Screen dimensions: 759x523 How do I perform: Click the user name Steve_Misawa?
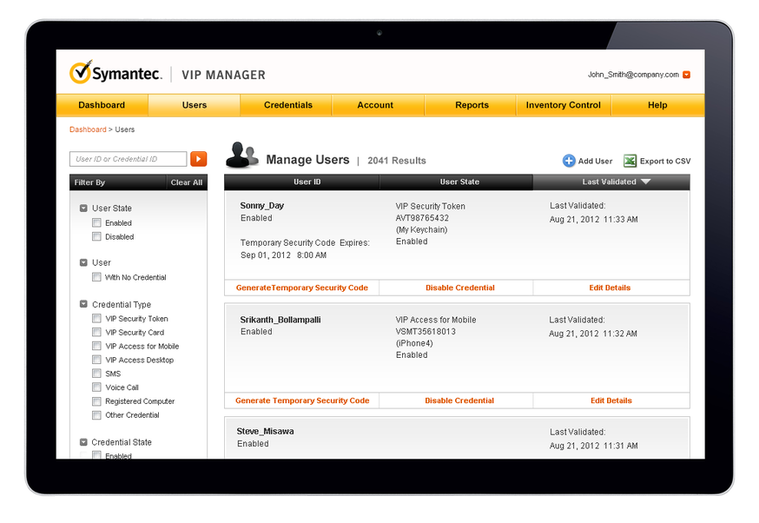pyautogui.click(x=265, y=431)
